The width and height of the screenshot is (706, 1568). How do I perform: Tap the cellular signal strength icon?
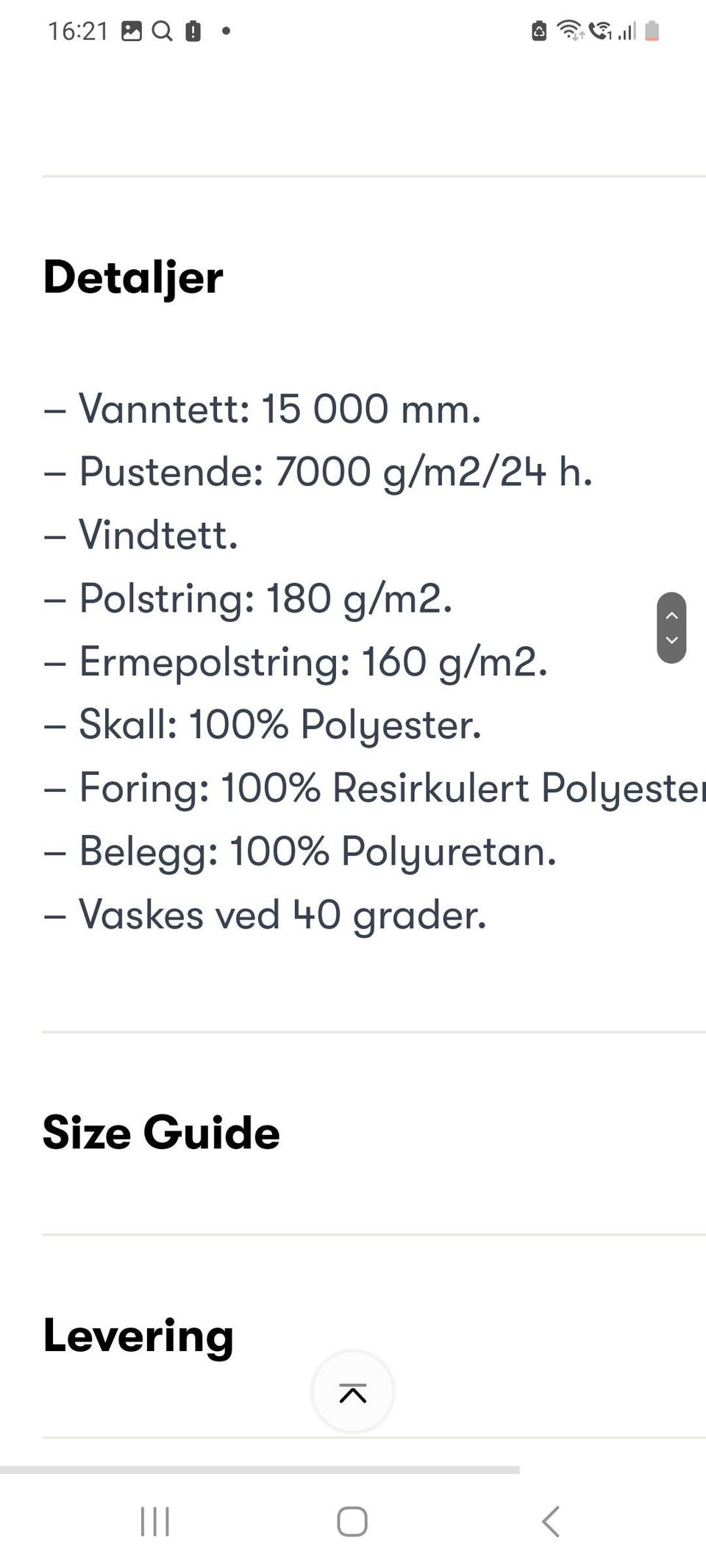tap(626, 30)
